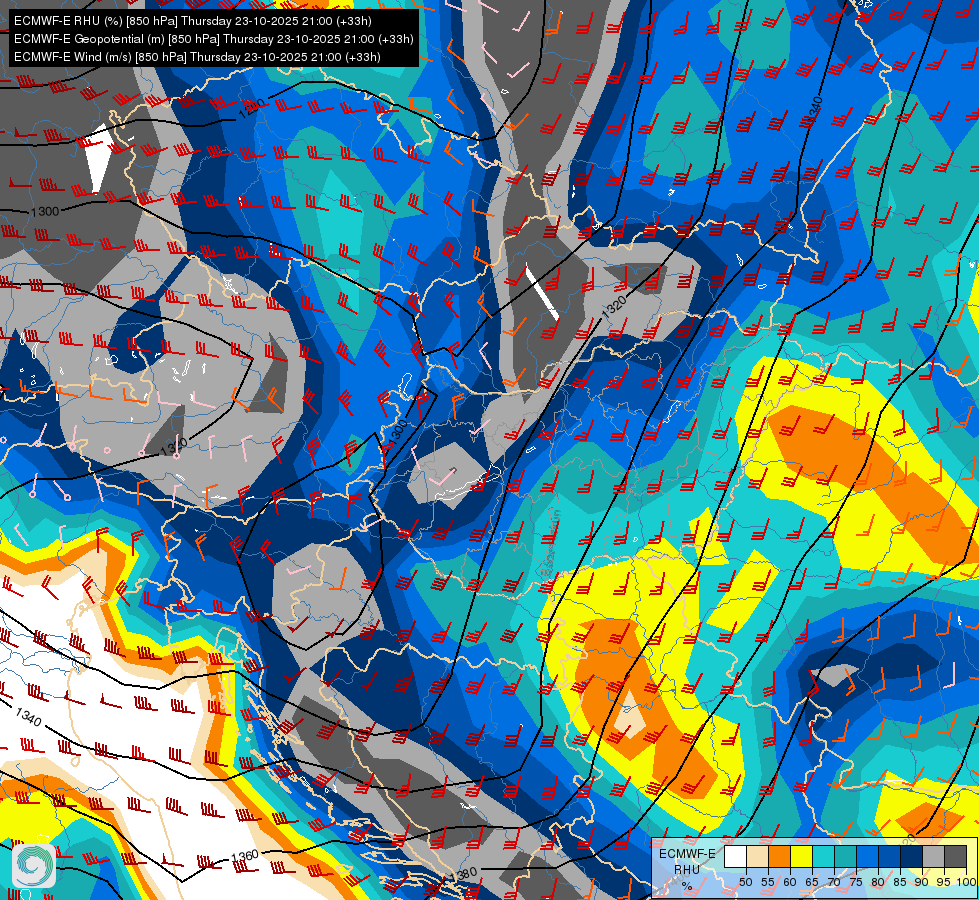979x900 pixels.
Task: Select the dark gray 95-100 legend swatch
Action: click(x=955, y=856)
